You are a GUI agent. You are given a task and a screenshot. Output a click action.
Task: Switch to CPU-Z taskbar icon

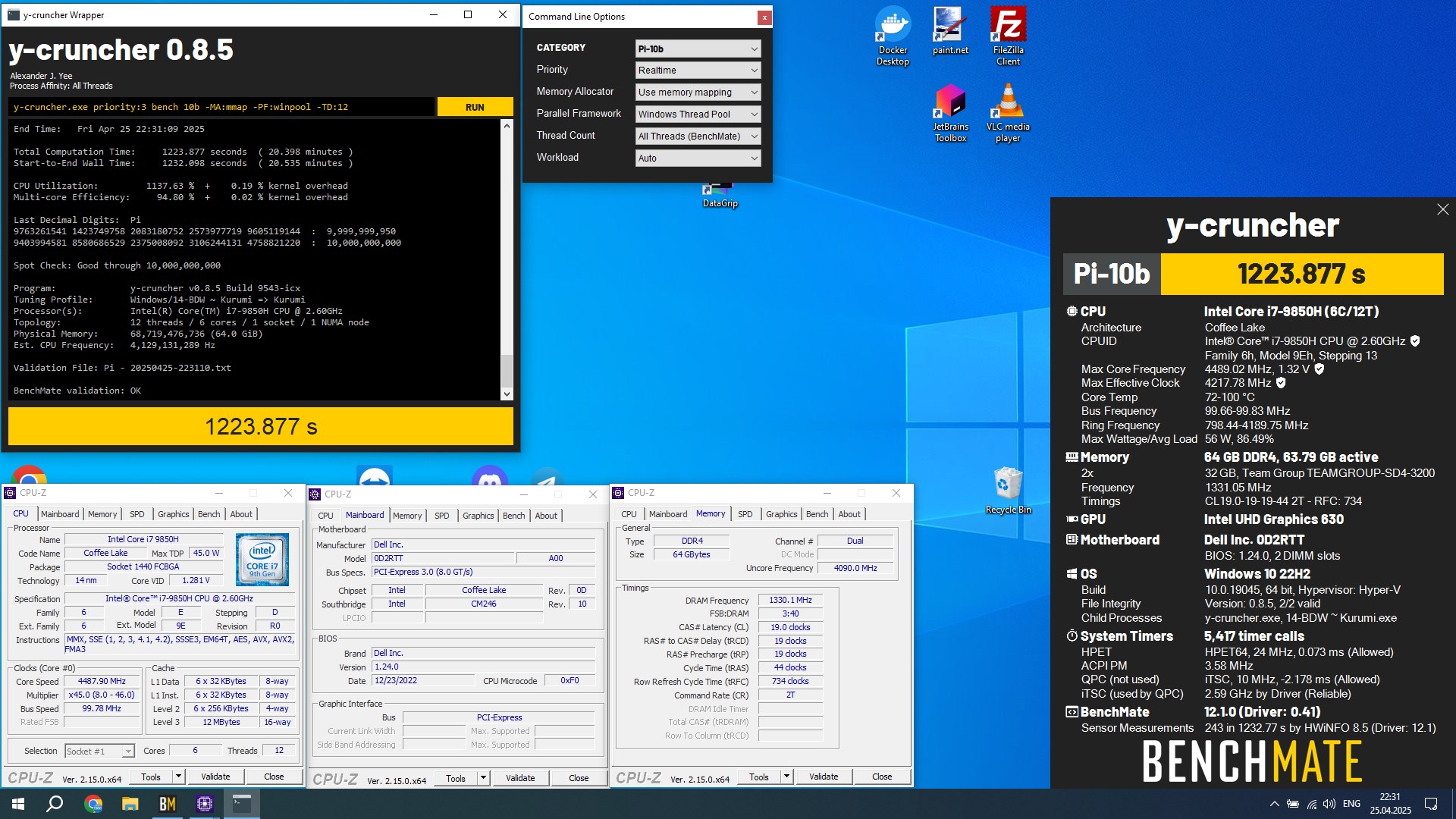205,804
